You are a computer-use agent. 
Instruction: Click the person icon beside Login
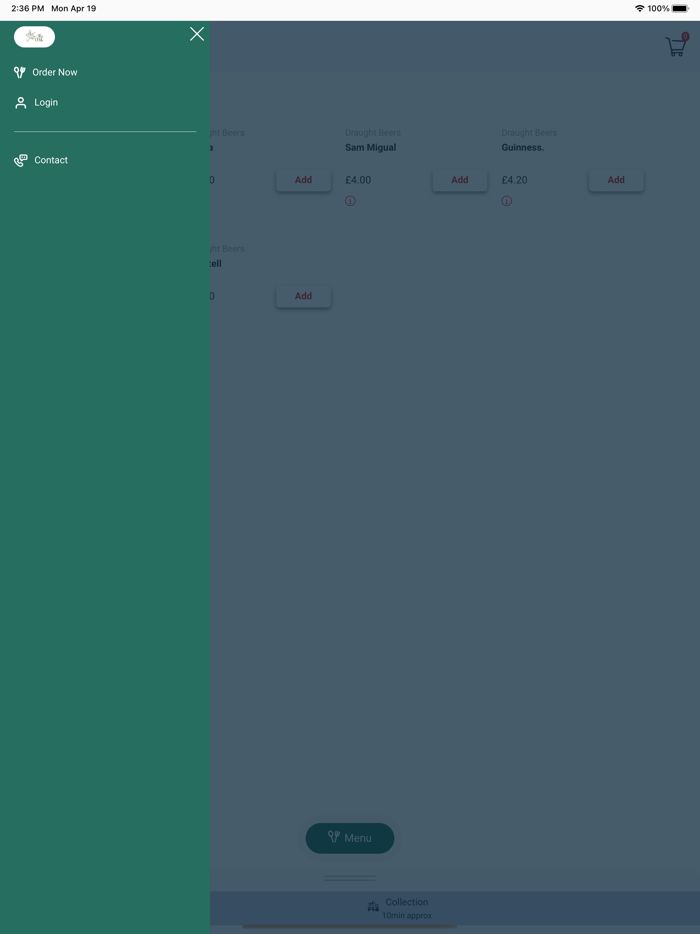tap(21, 102)
